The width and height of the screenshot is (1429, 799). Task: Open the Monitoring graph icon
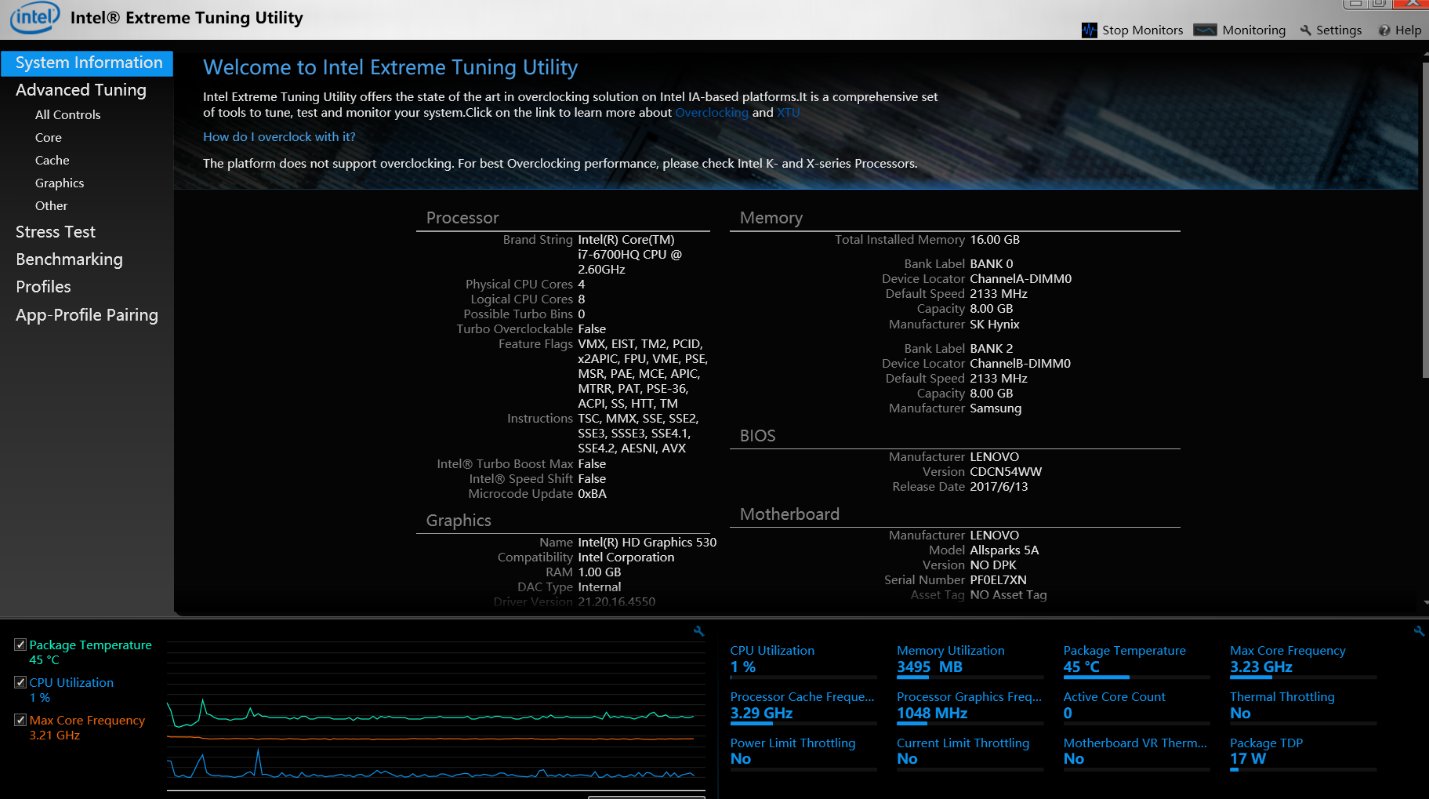click(x=1205, y=30)
